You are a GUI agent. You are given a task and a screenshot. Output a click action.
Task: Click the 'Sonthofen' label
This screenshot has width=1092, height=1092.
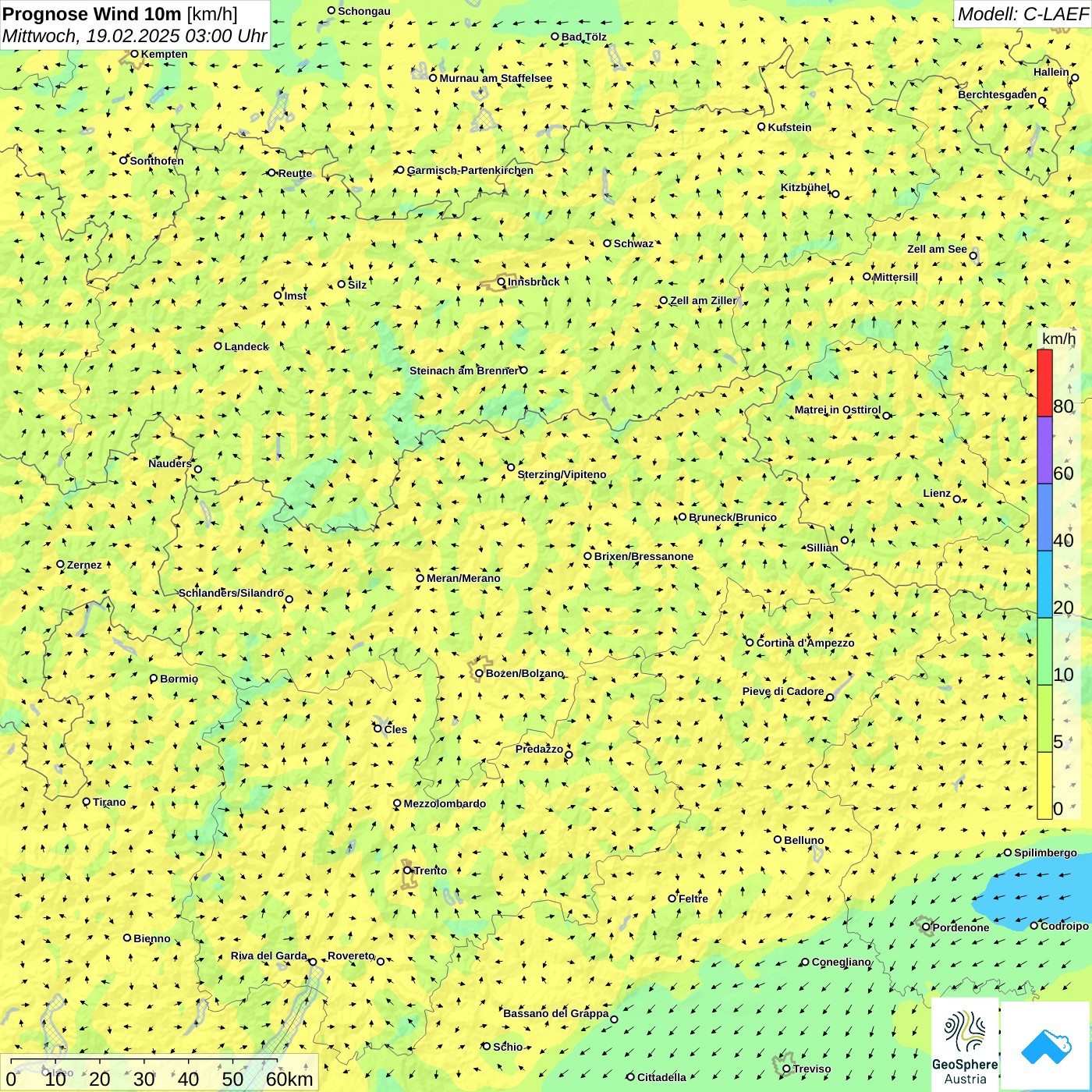pyautogui.click(x=157, y=161)
